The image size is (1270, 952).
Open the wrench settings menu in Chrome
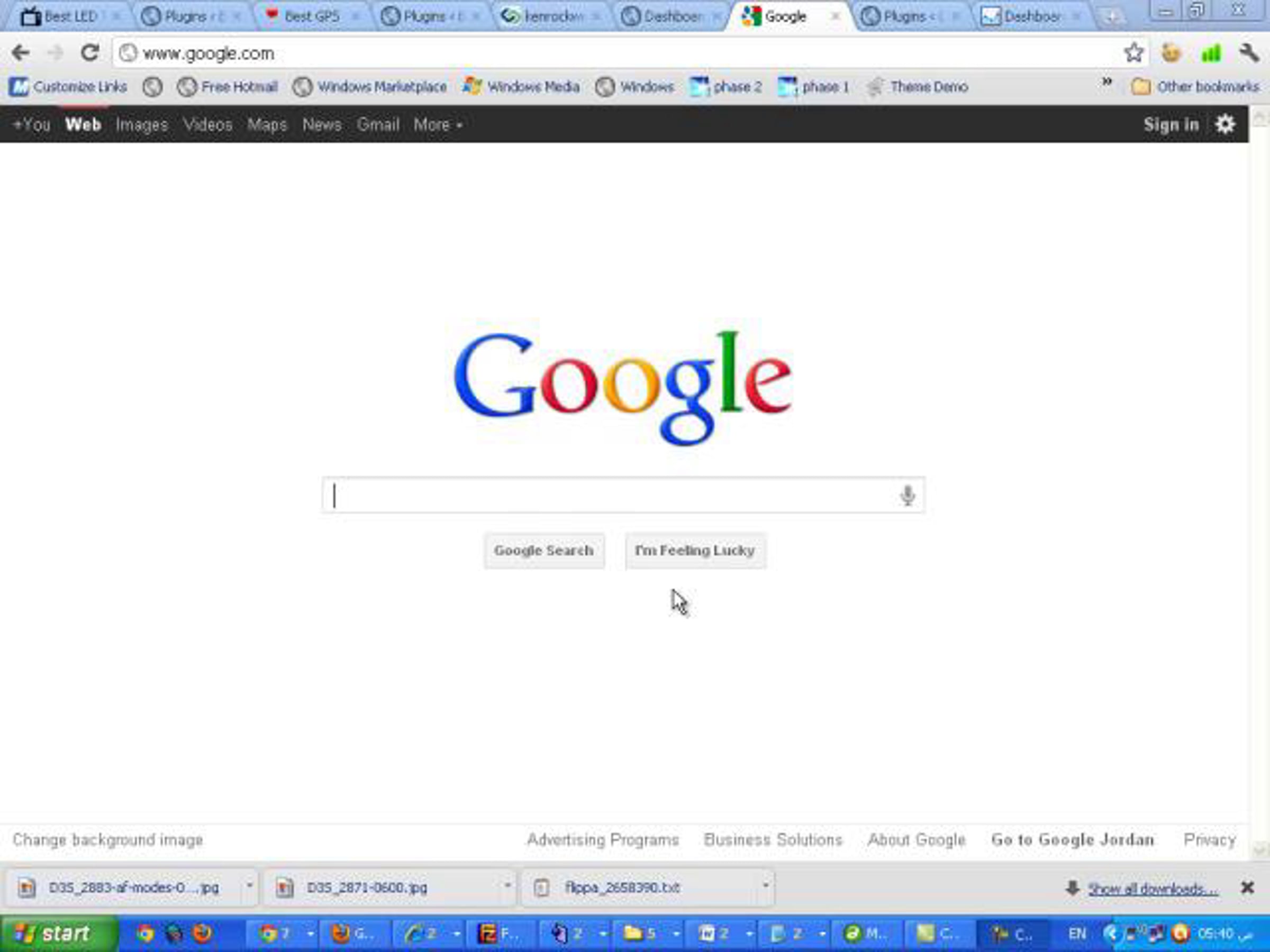[x=1249, y=53]
